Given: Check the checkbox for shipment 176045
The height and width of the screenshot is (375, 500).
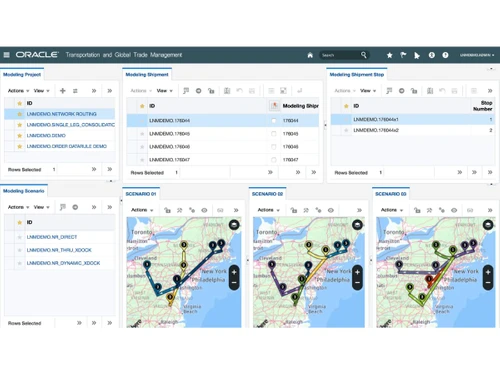Looking at the screenshot, I should pos(274,134).
